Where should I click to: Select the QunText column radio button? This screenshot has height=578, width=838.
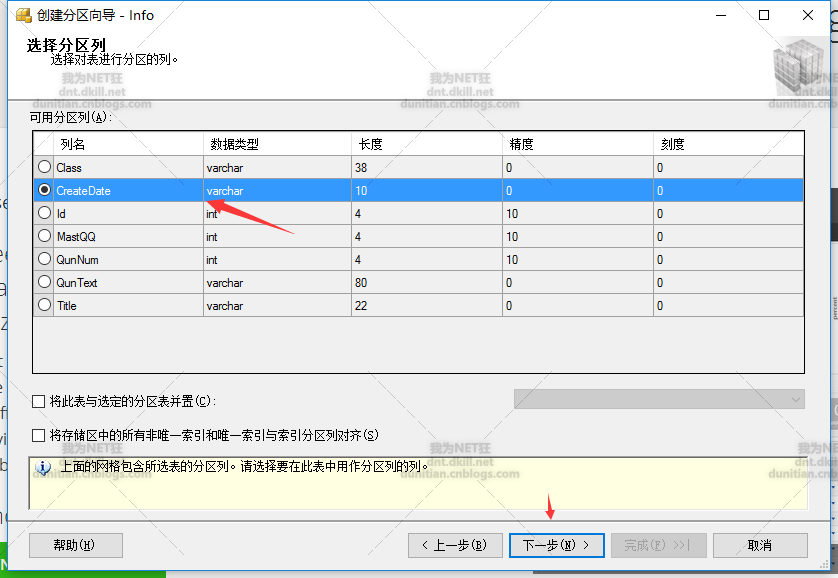click(44, 282)
